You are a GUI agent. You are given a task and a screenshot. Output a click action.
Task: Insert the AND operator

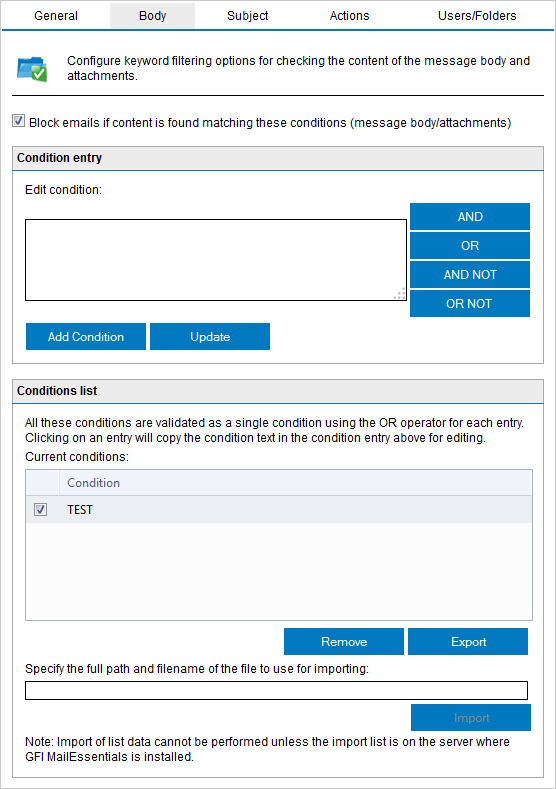470,216
